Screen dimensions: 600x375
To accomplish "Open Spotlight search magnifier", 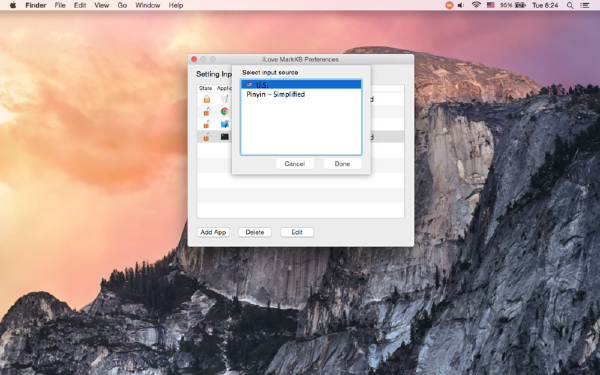I will tap(570, 5).
